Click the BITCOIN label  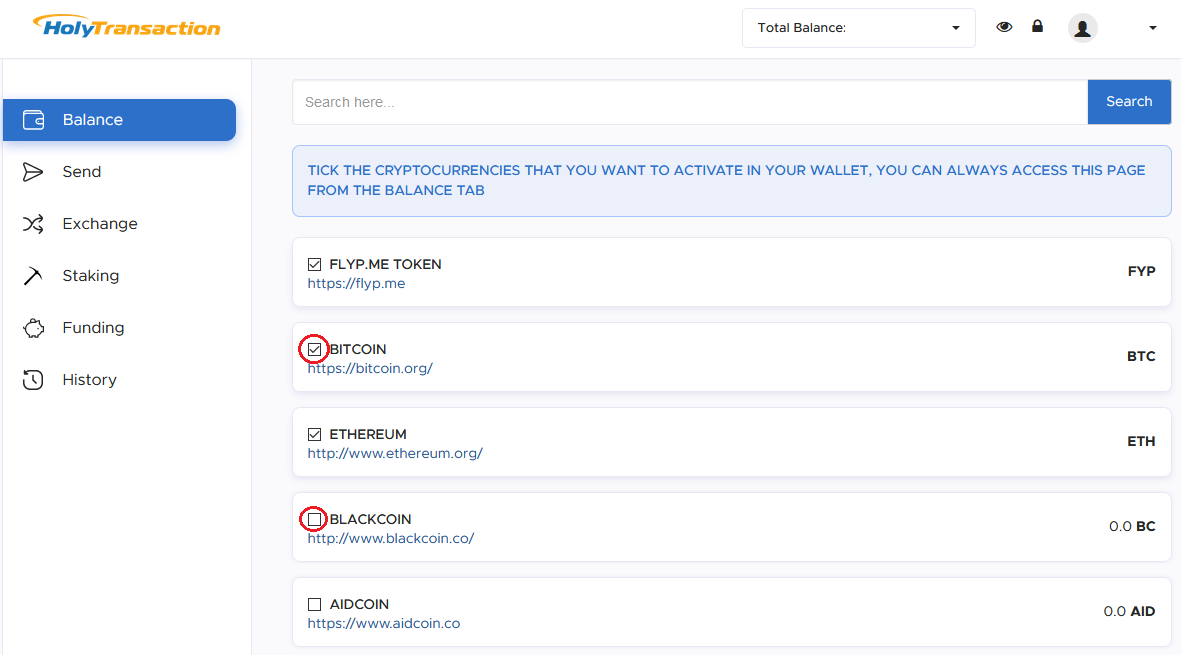pyautogui.click(x=358, y=349)
